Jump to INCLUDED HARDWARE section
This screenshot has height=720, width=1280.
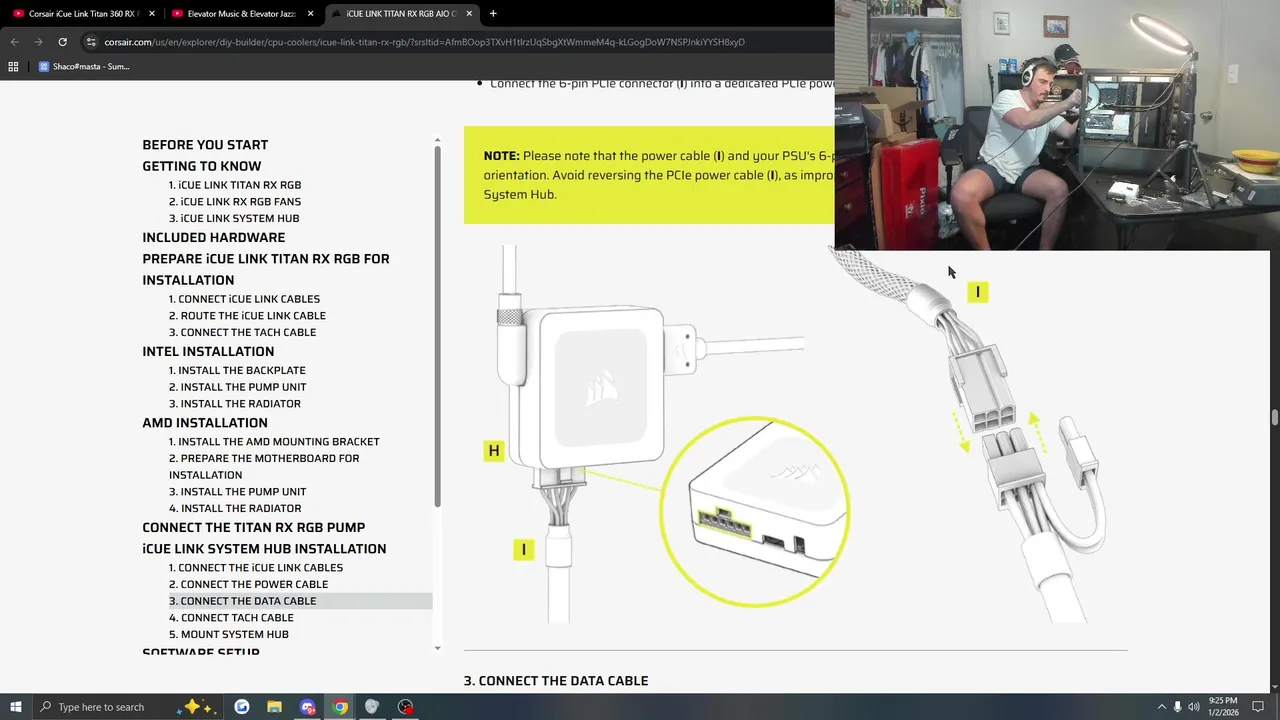214,238
